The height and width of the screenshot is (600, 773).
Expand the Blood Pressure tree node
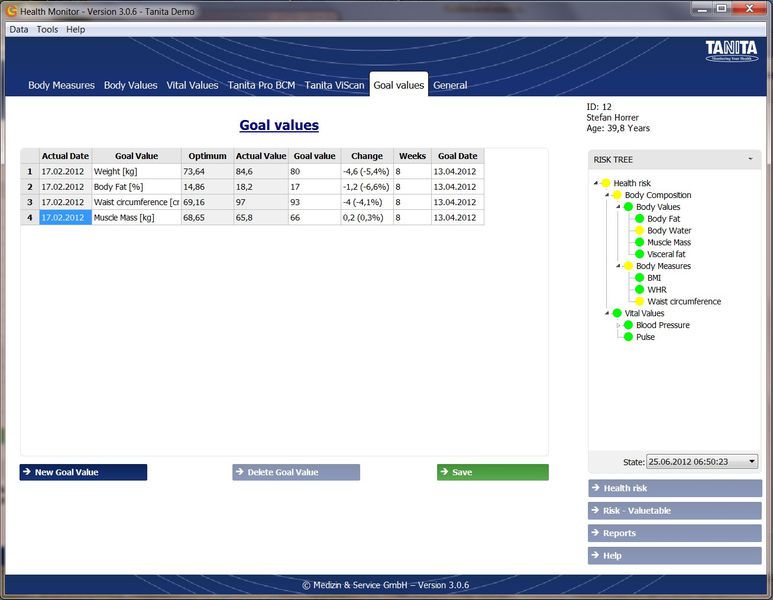click(x=618, y=325)
